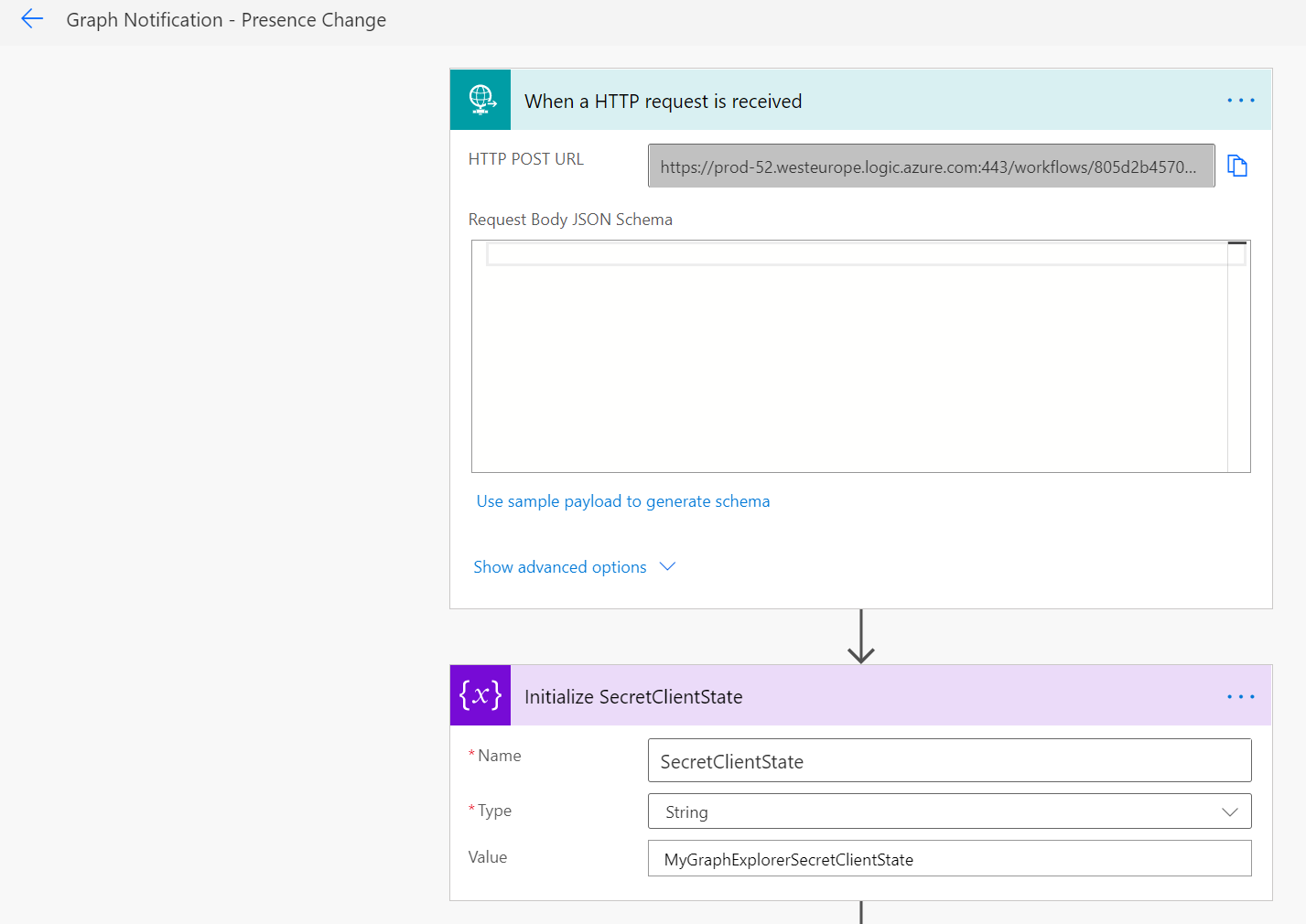
Task: Copy the HTTP POST URL
Action: tap(1237, 166)
